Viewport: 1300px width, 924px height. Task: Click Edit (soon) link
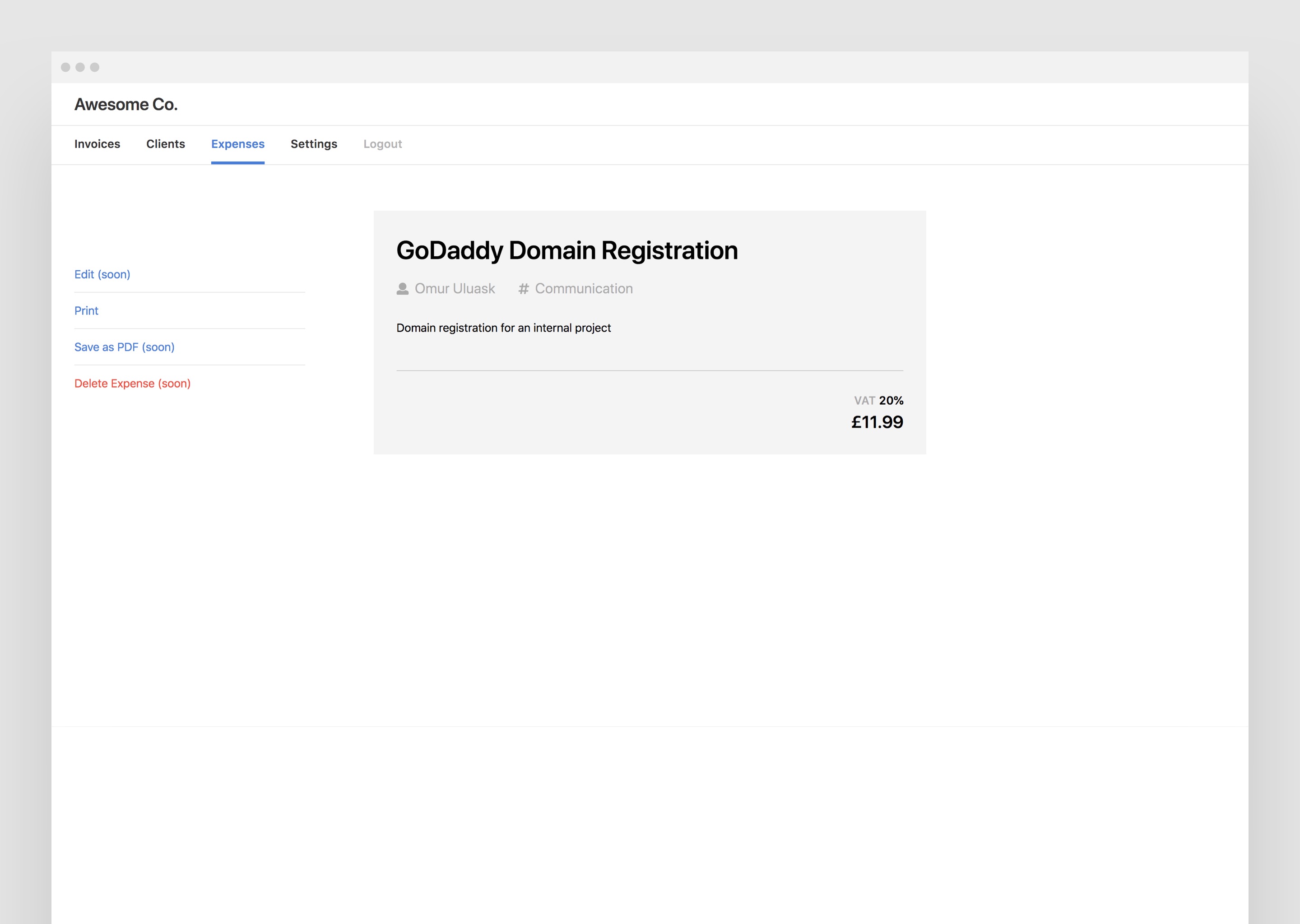tap(102, 274)
